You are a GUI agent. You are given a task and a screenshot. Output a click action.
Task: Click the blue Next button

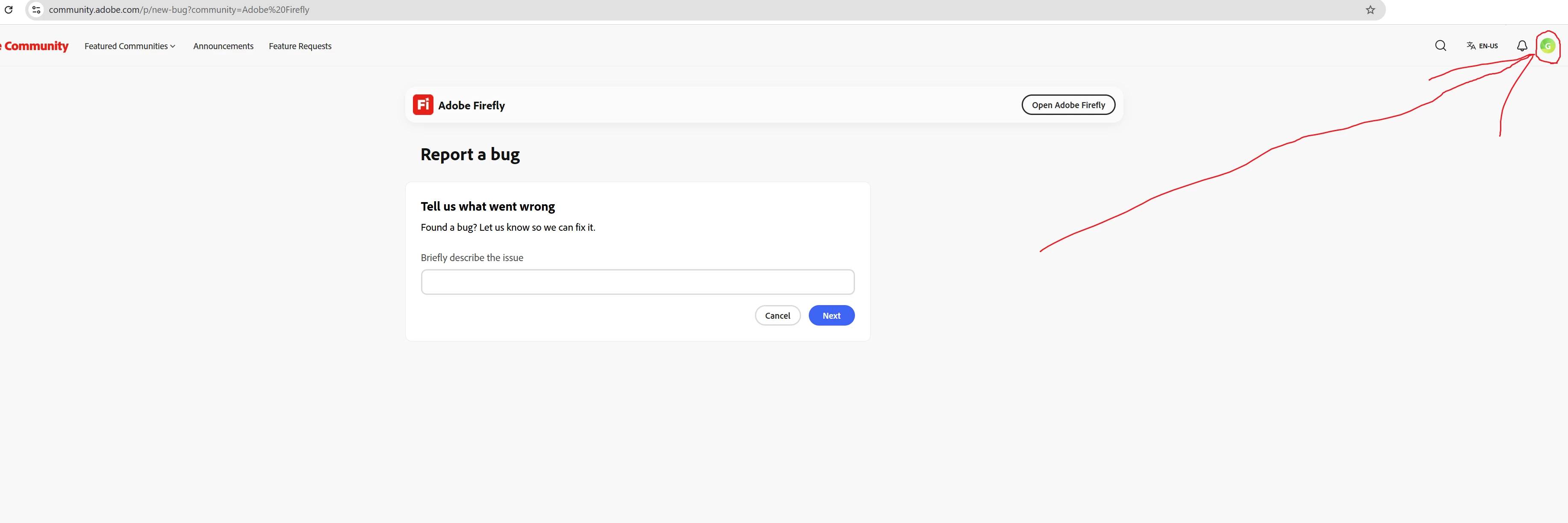click(x=831, y=316)
